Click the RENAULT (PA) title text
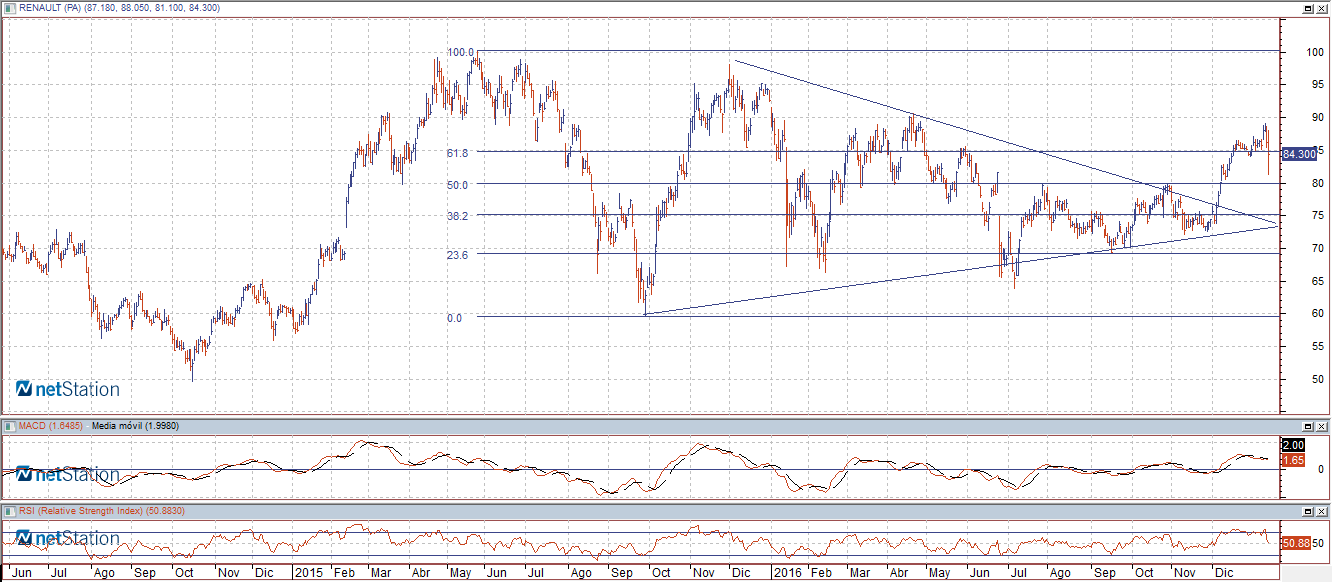Image resolution: width=1332 pixels, height=582 pixels. [x=50, y=8]
